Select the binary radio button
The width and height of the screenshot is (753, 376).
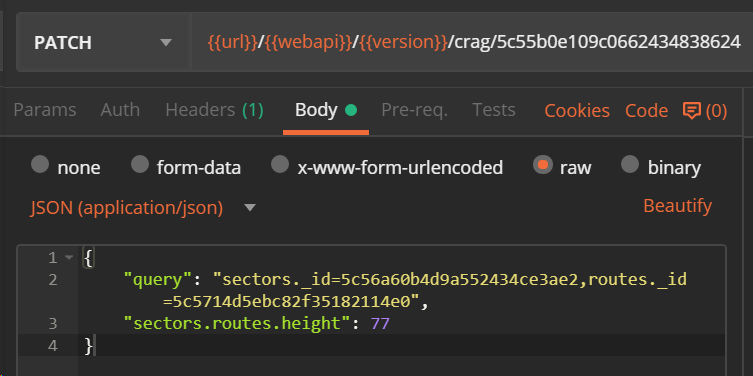630,165
